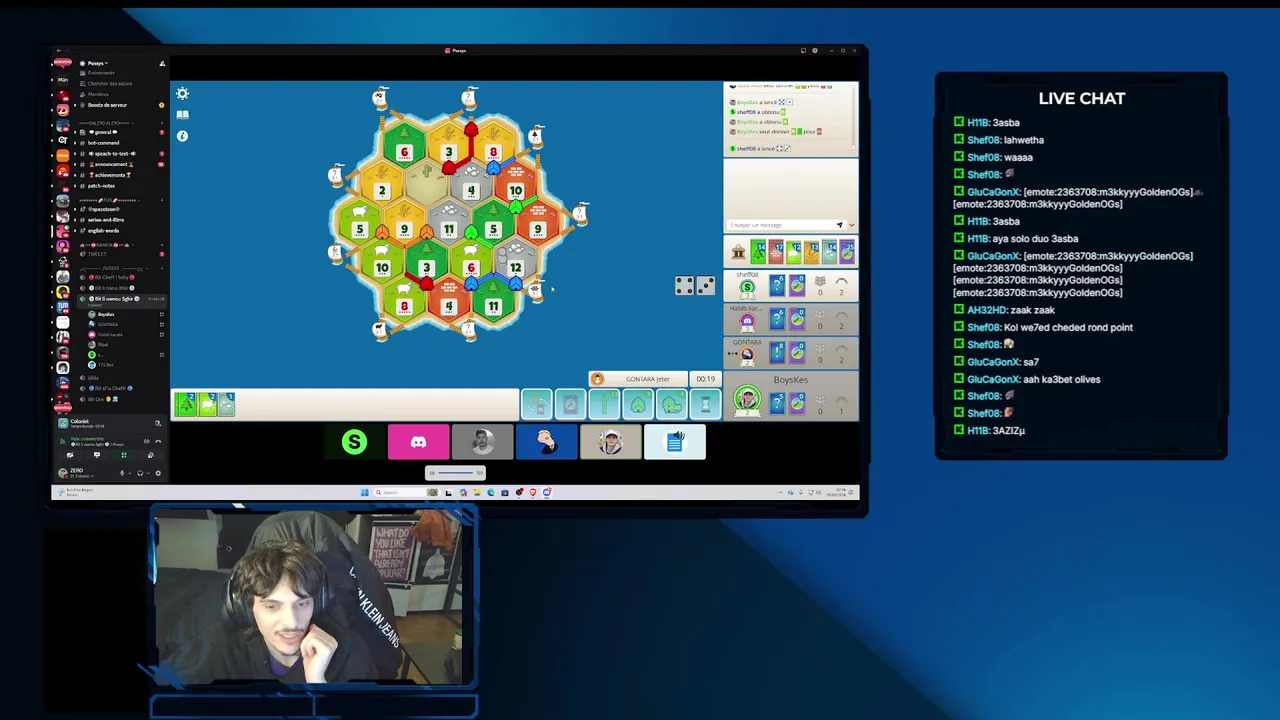Open the english-words channel
Viewport: 1280px width, 720px height.
[103, 231]
